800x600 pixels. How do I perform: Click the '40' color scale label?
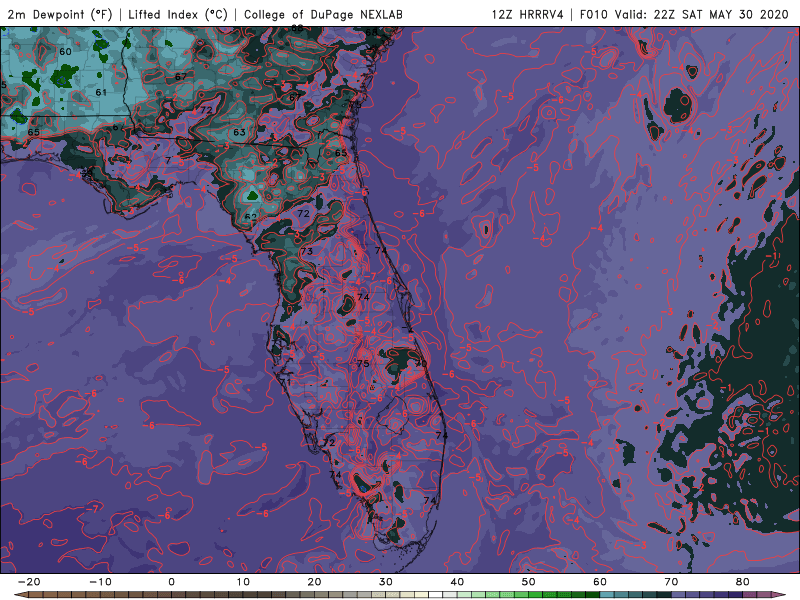[457, 582]
